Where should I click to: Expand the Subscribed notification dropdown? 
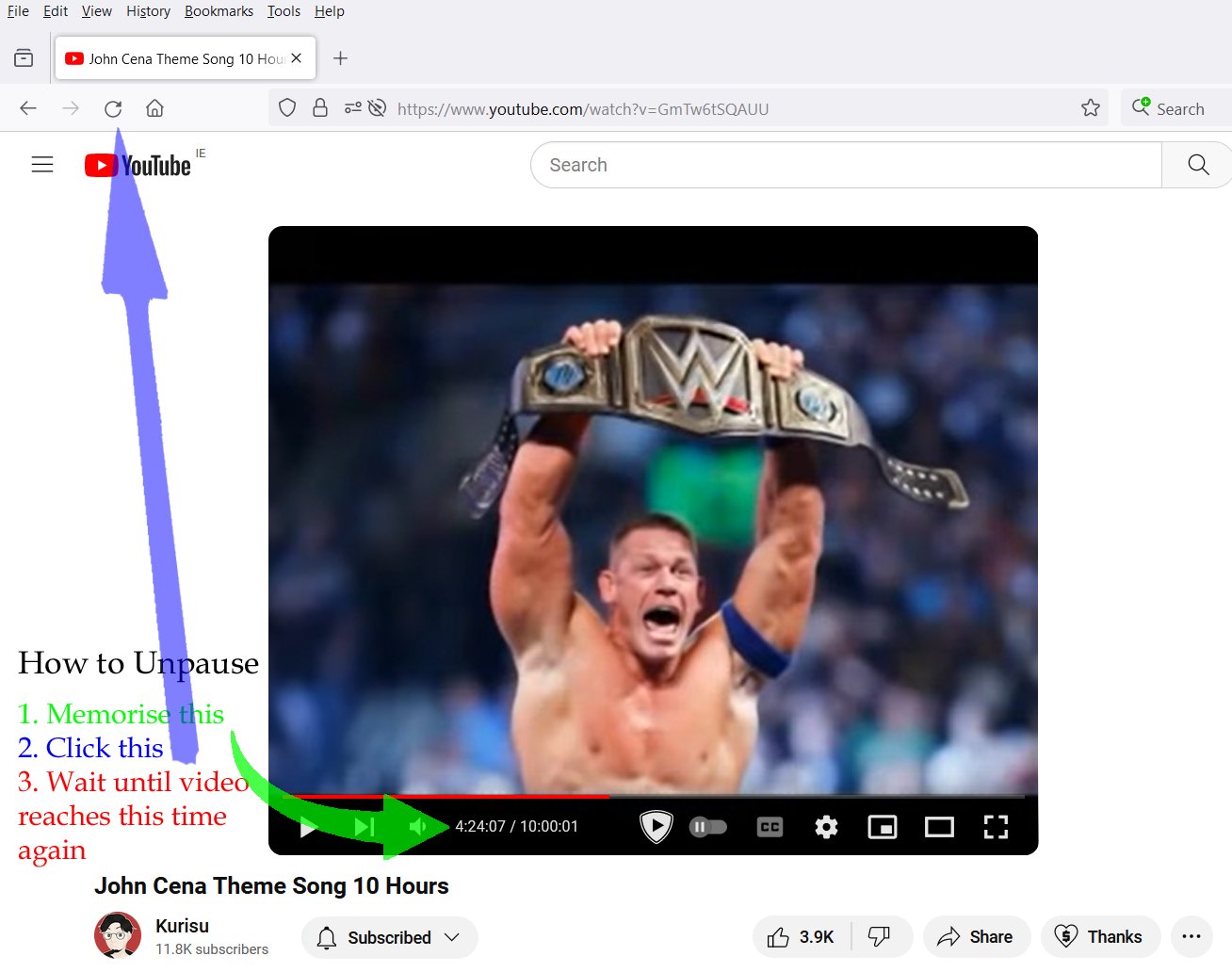389,937
